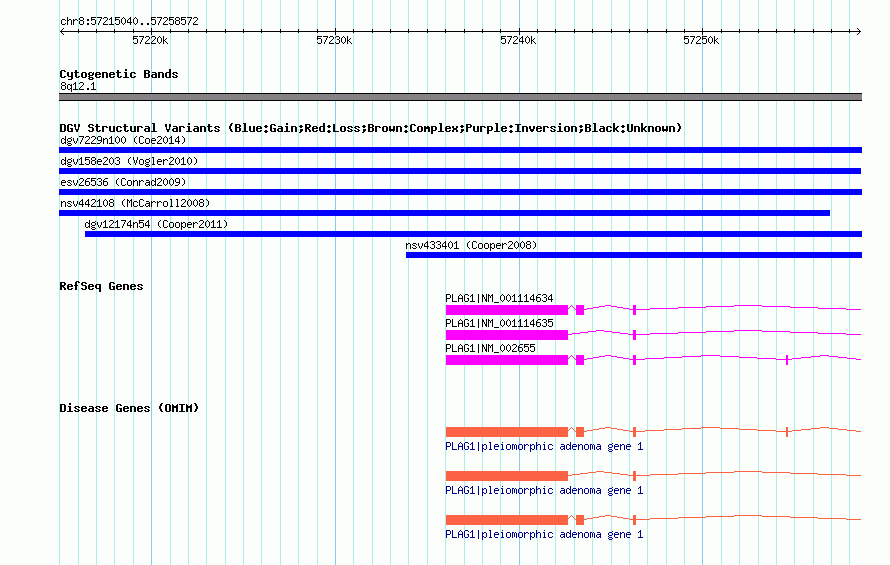The height and width of the screenshot is (565, 890).
Task: Click the blue gain bar under dgv7229n100
Action: (x=460, y=150)
